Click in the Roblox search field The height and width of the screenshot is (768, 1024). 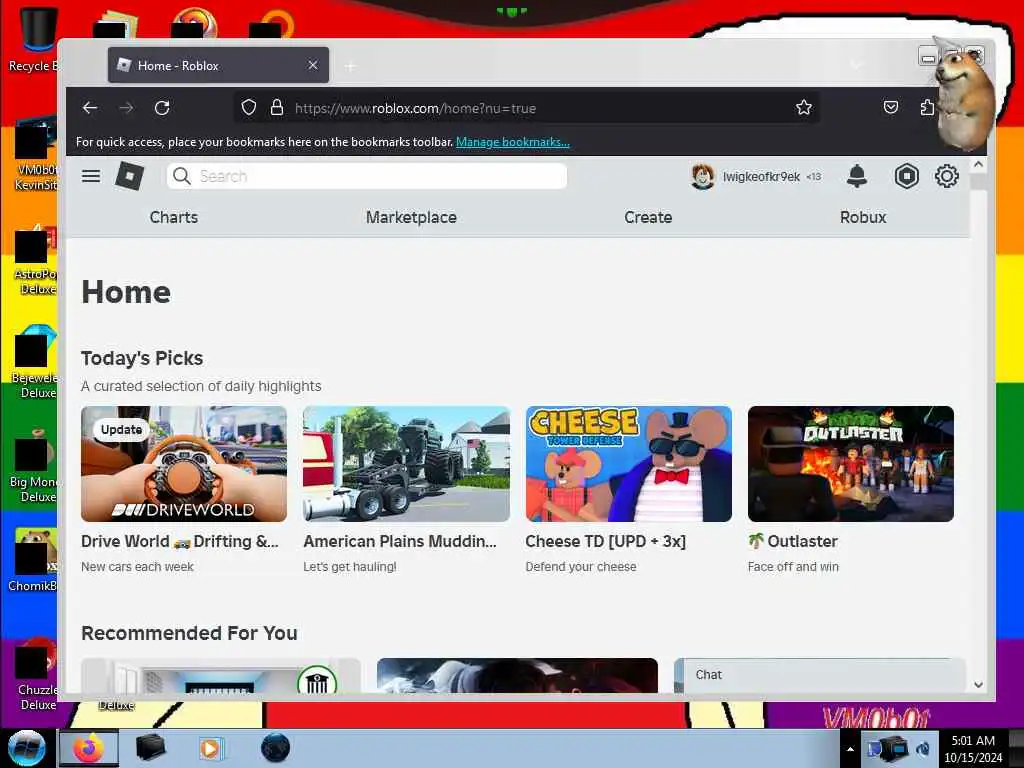click(x=367, y=176)
